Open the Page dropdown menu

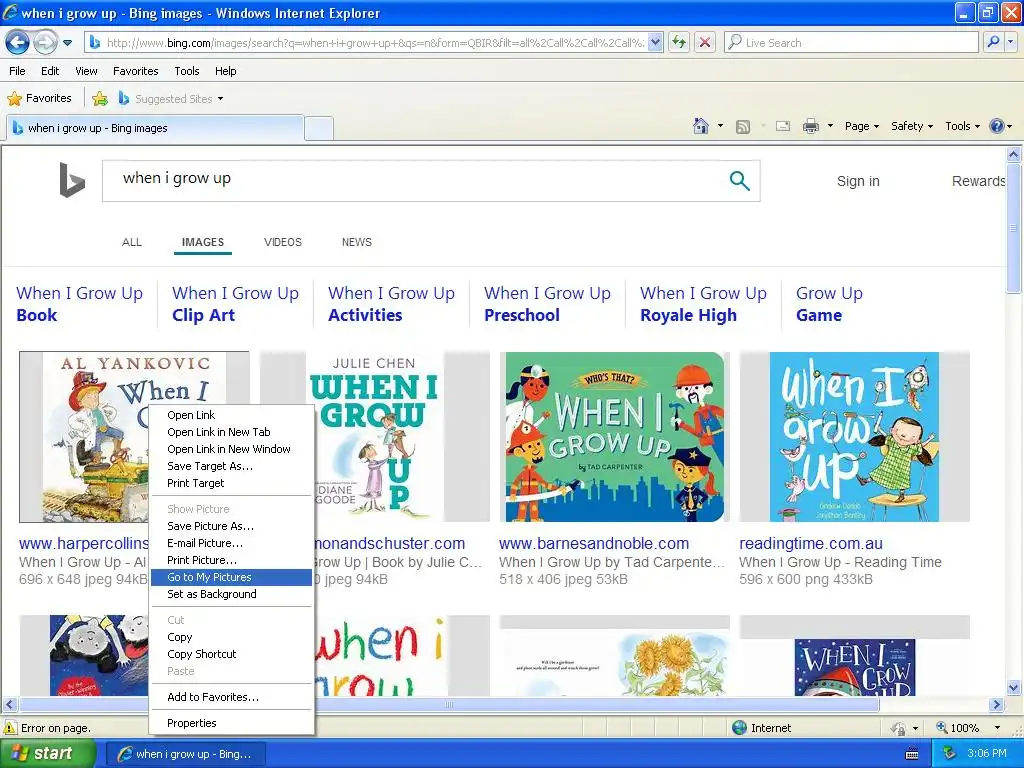click(x=861, y=126)
